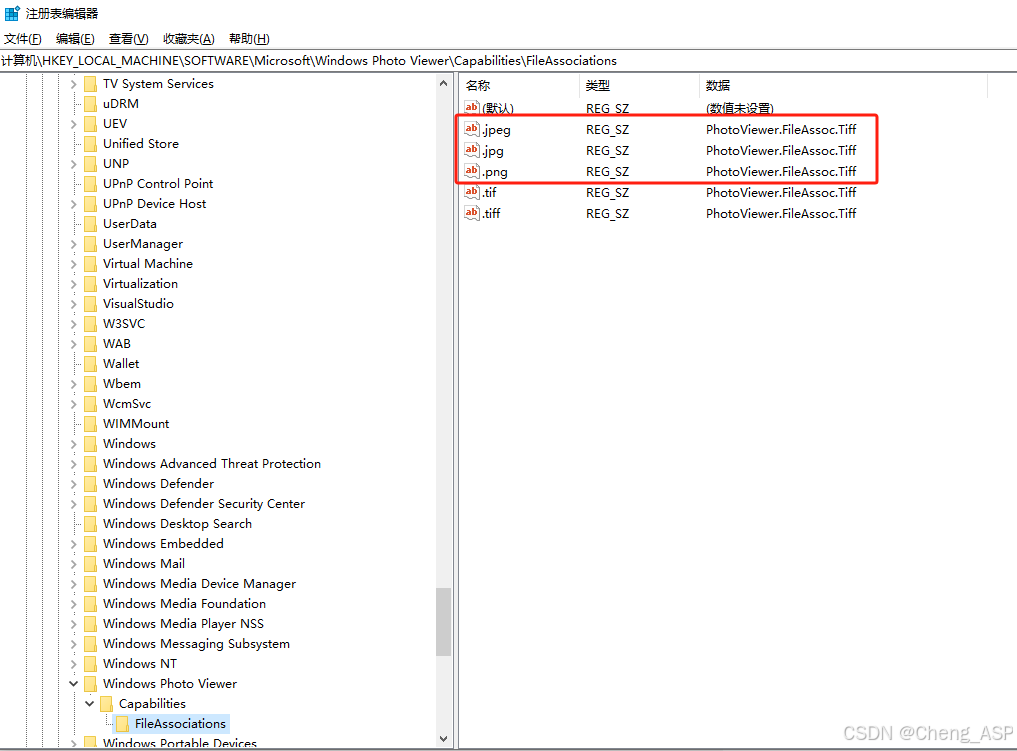Select the WcmSvc key

tap(127, 403)
